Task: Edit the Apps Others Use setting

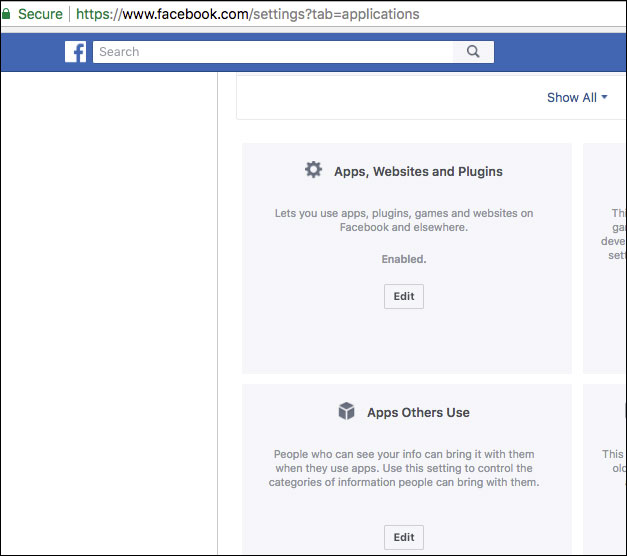Action: [403, 537]
